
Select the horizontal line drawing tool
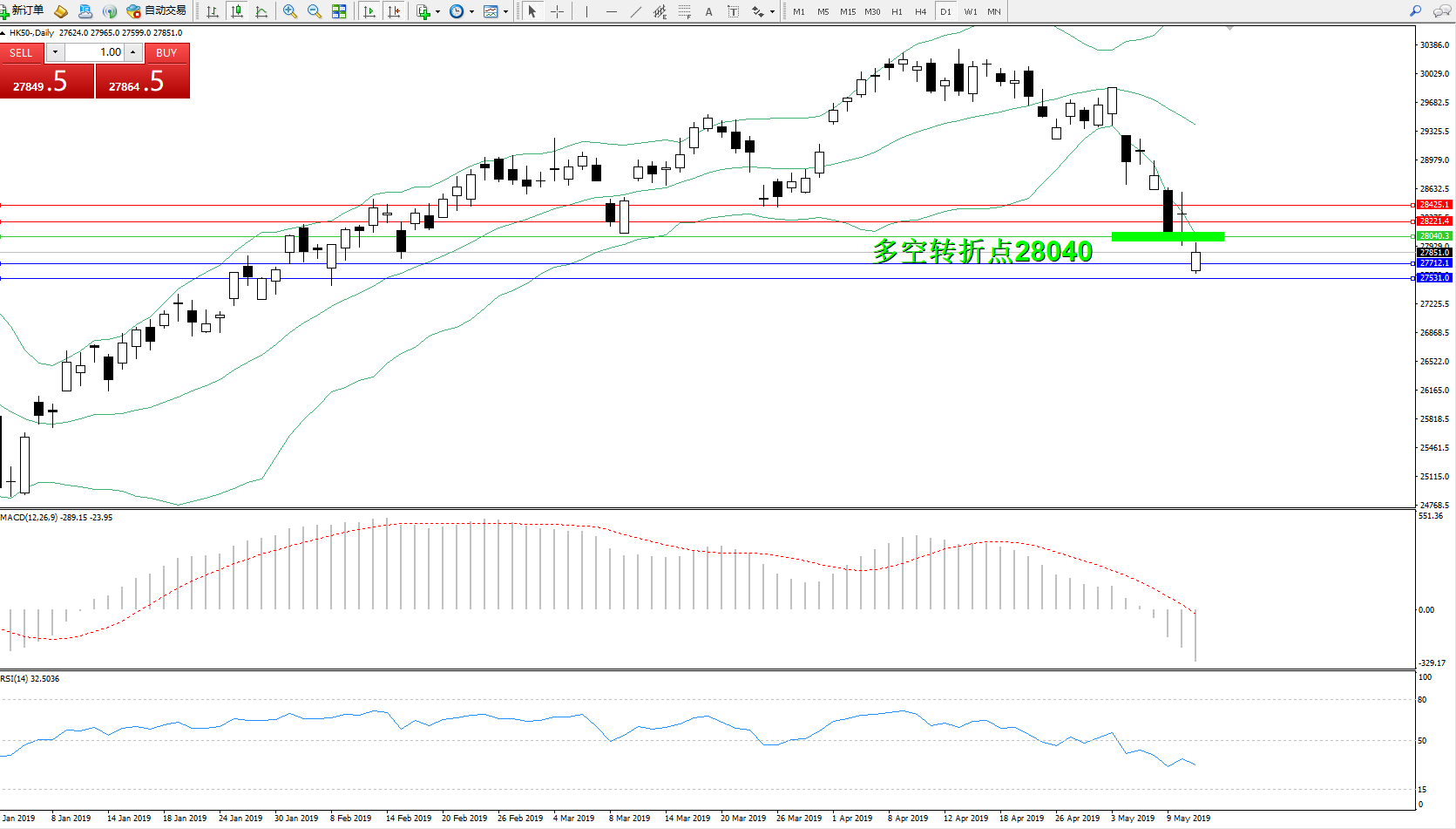(612, 11)
